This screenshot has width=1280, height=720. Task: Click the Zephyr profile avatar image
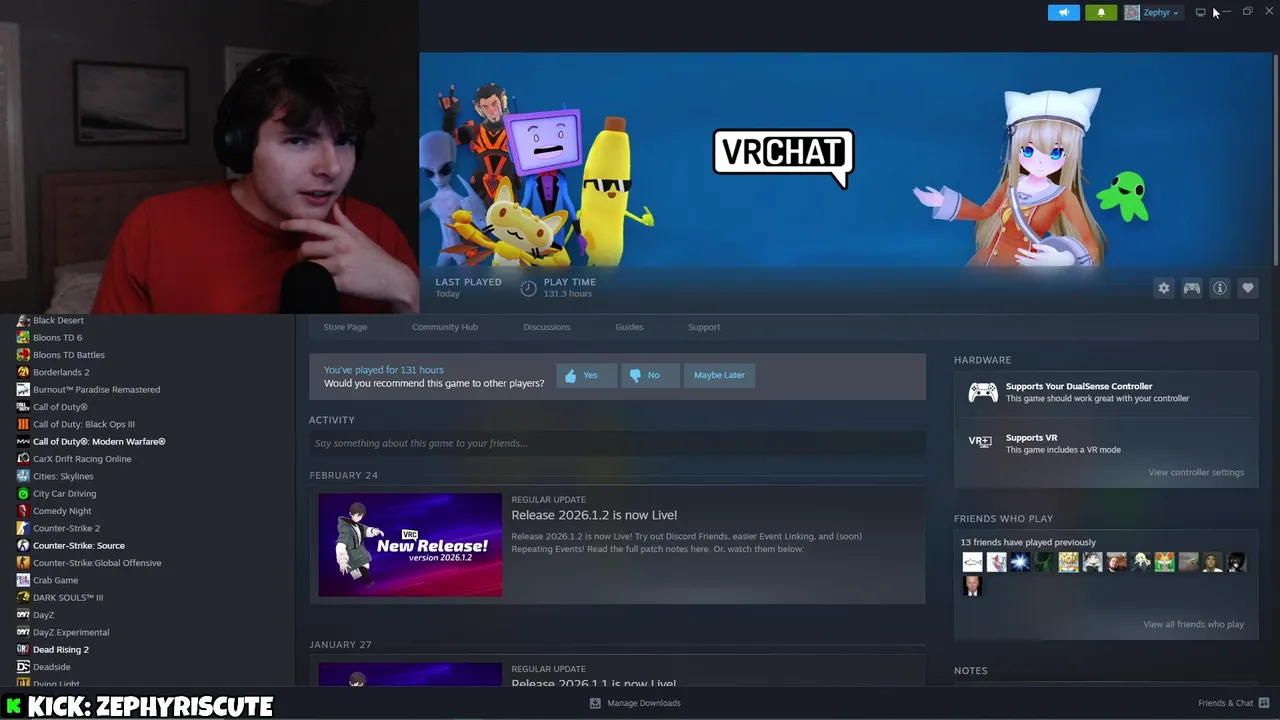[x=1132, y=12]
